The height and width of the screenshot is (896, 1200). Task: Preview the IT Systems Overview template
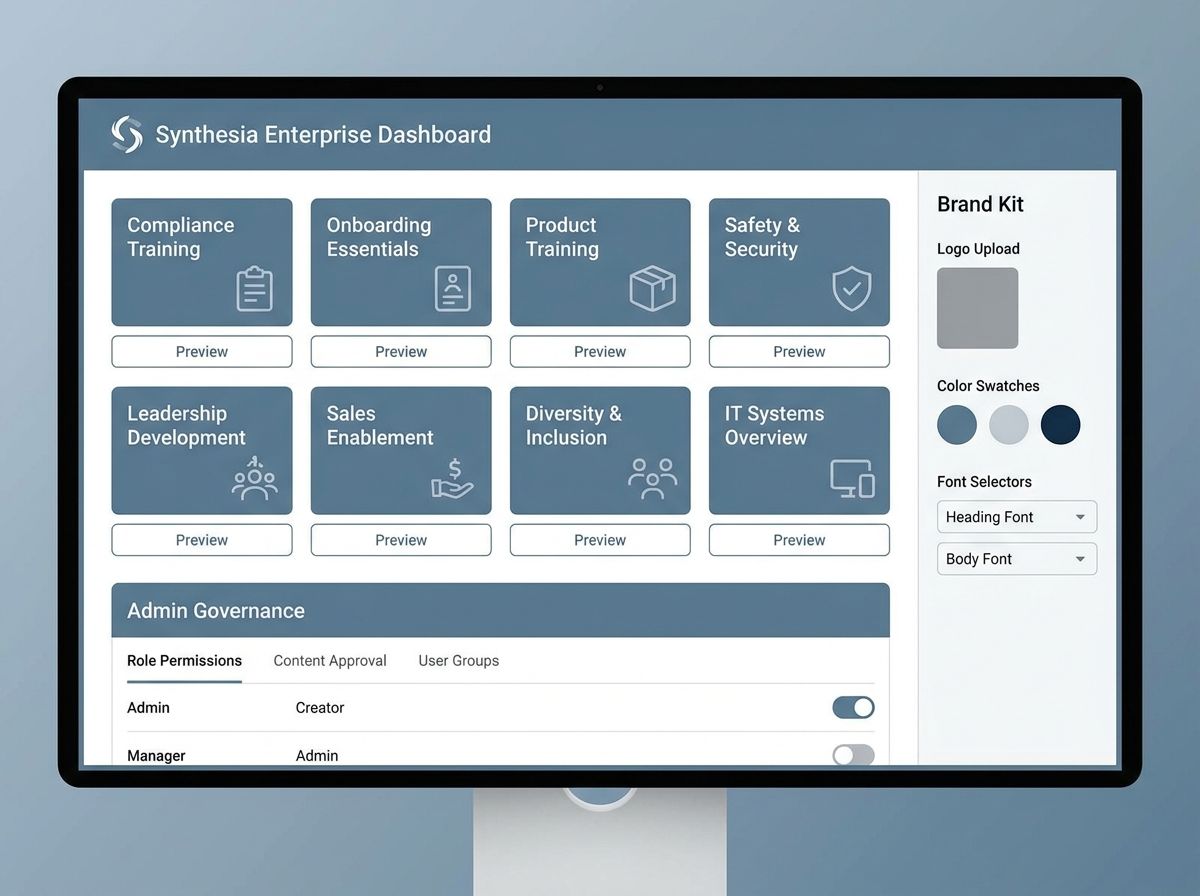click(x=799, y=540)
